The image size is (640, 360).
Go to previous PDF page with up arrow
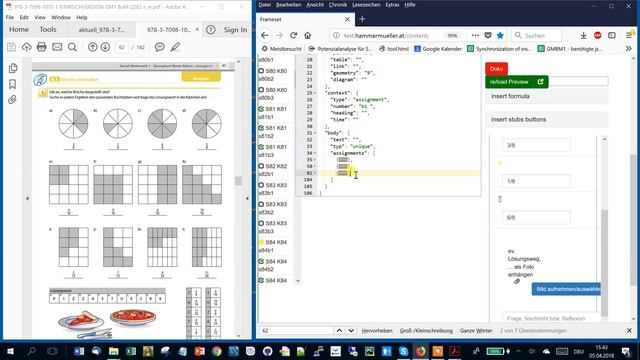93,47
